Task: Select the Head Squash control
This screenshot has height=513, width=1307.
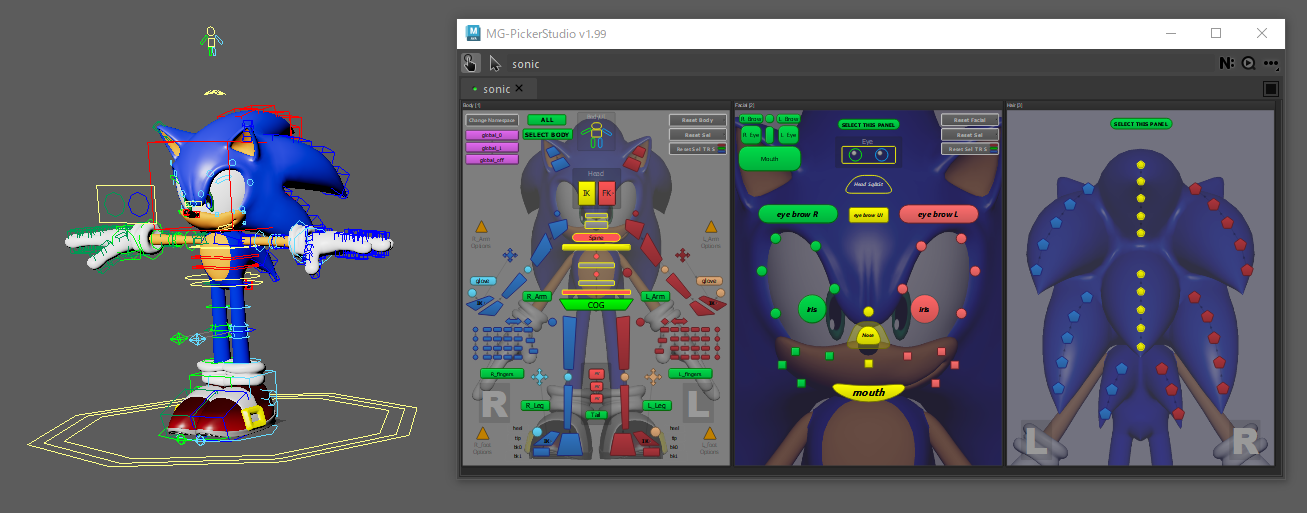Action: click(868, 185)
